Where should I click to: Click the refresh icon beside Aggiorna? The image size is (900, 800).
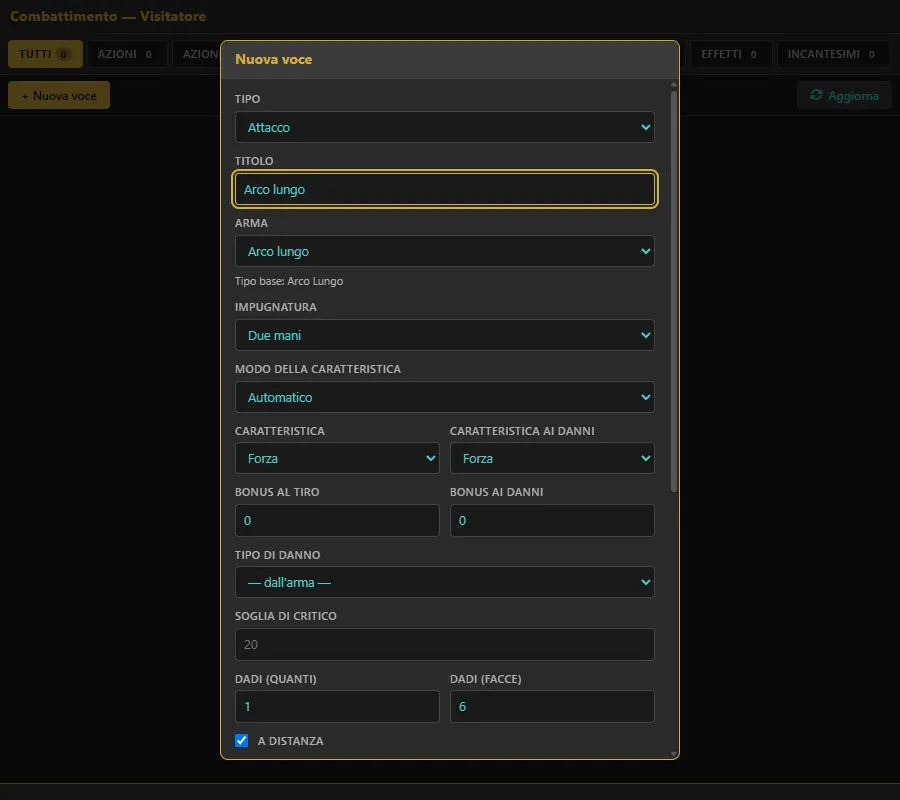(816, 95)
